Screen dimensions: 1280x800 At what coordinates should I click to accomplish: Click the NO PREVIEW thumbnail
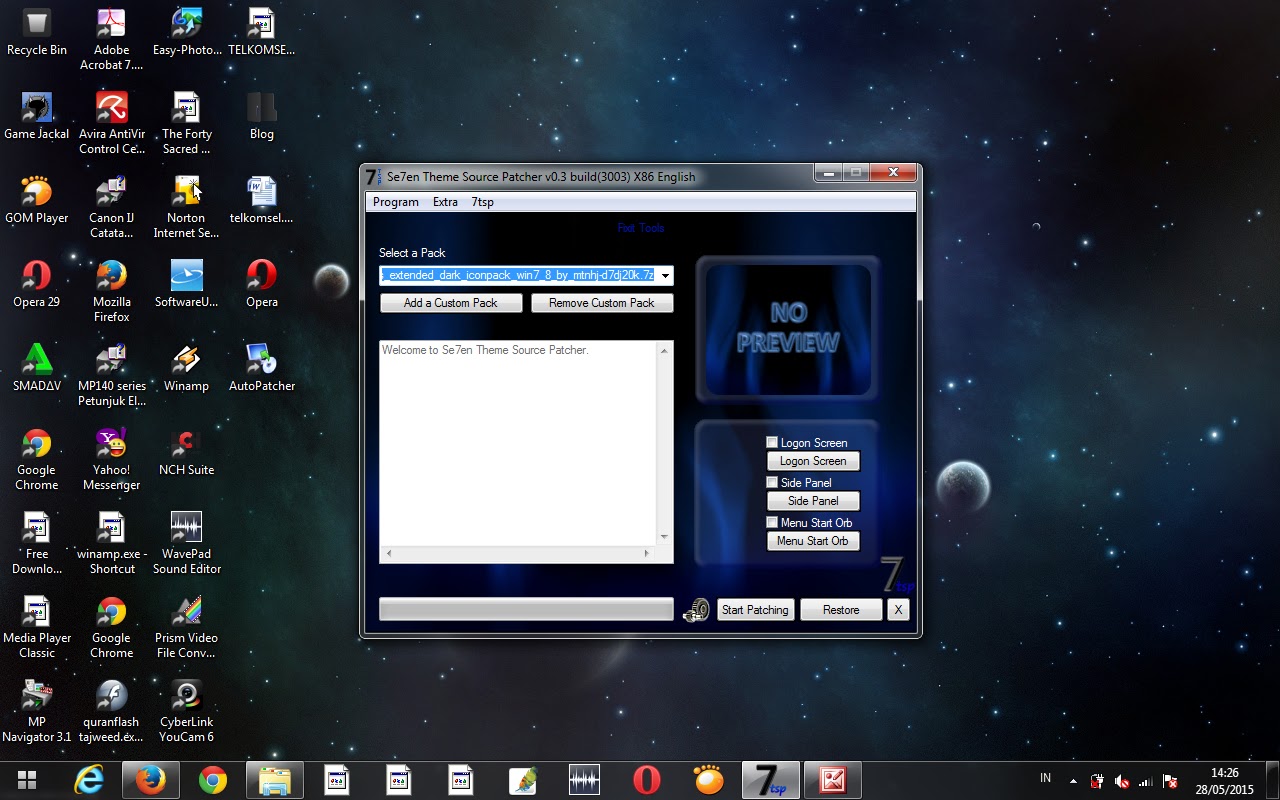(x=788, y=329)
